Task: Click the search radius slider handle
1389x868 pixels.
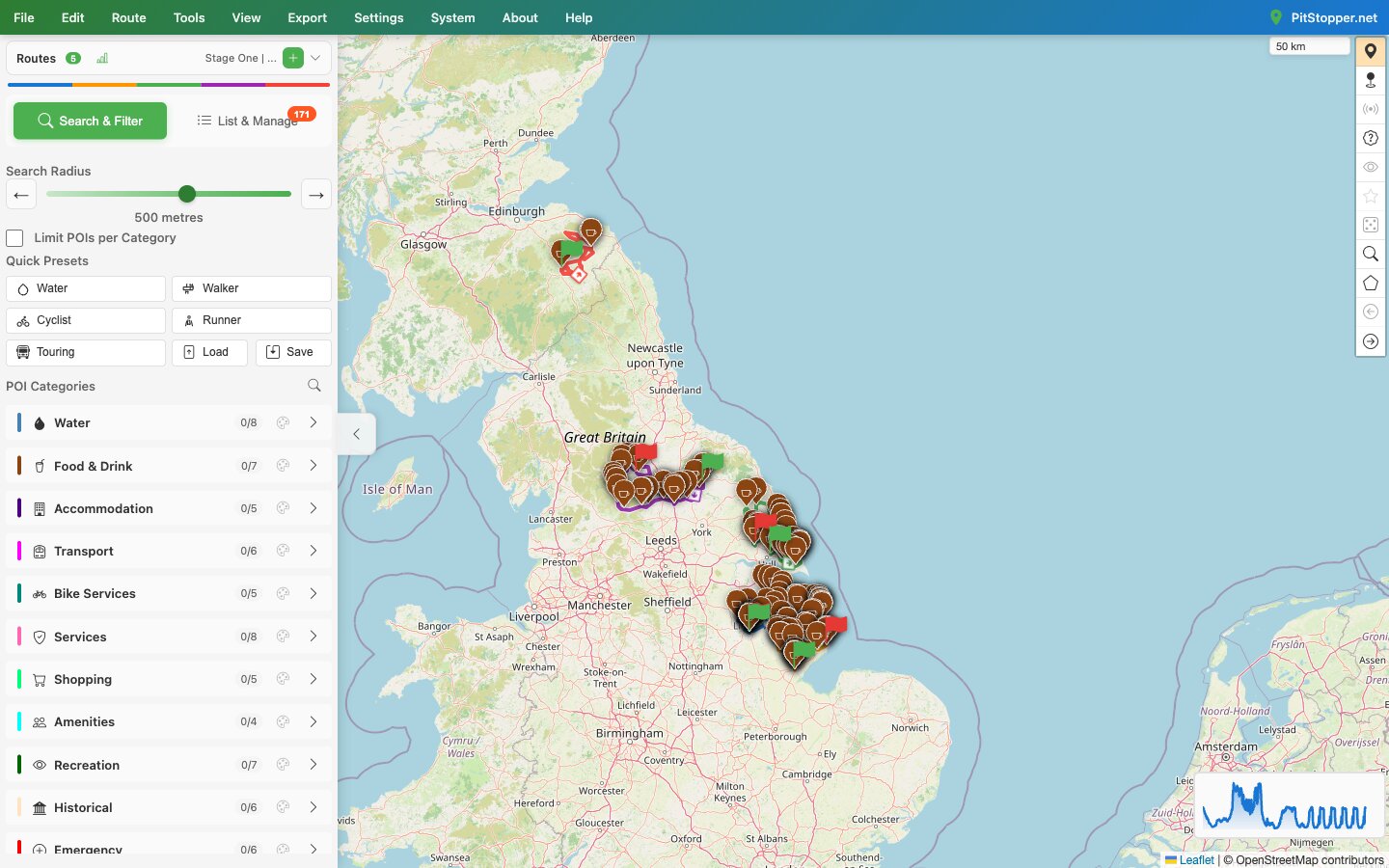Action: coord(187,194)
